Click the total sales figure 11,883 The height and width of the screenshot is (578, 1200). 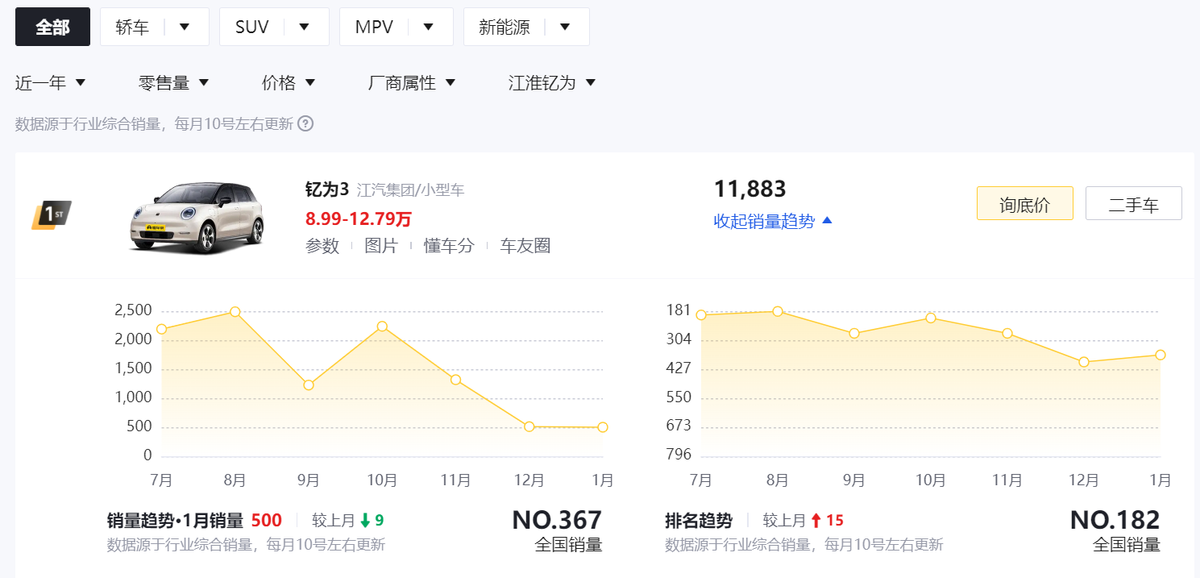[x=750, y=189]
